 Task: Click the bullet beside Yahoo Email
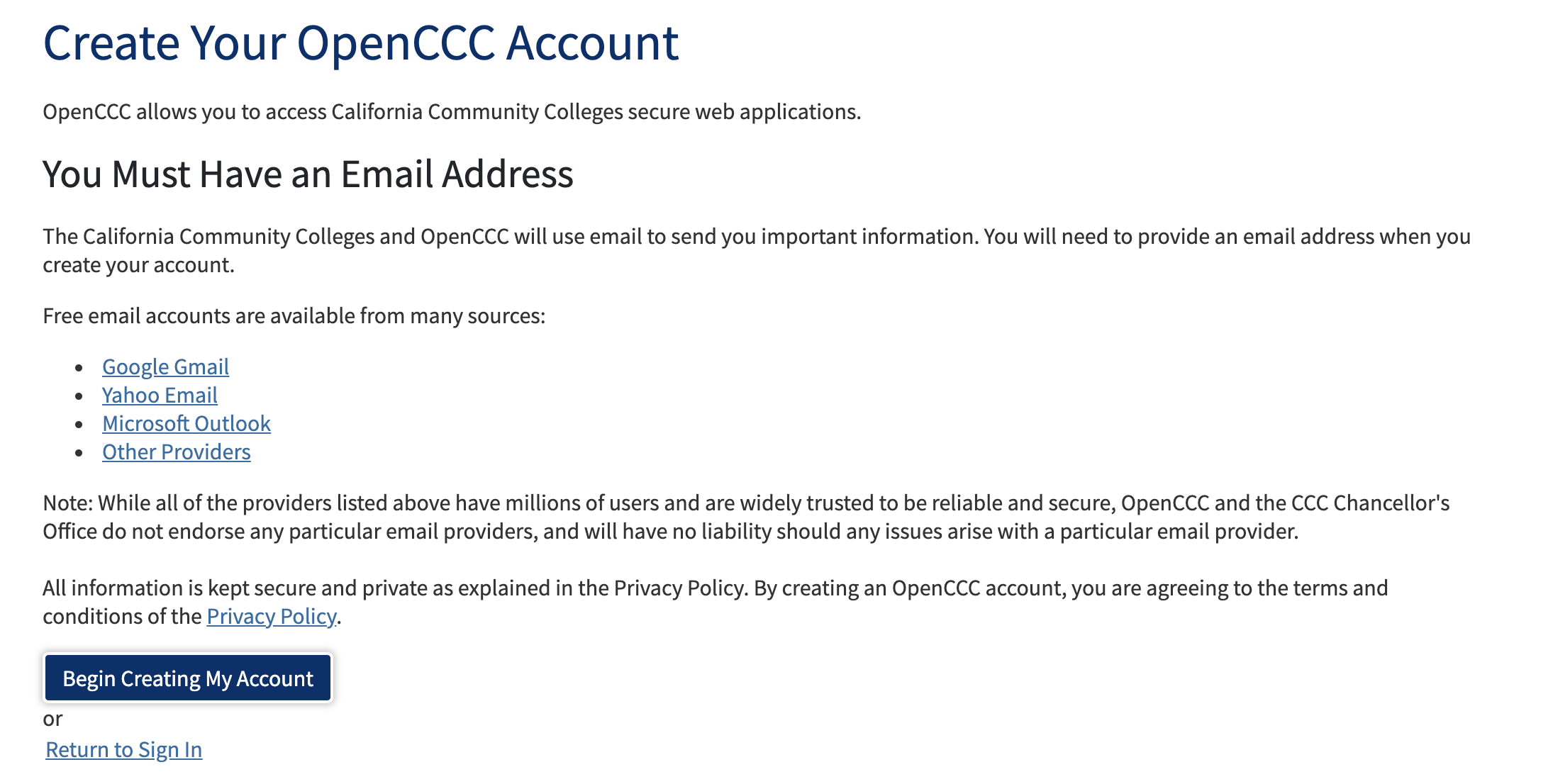(79, 396)
